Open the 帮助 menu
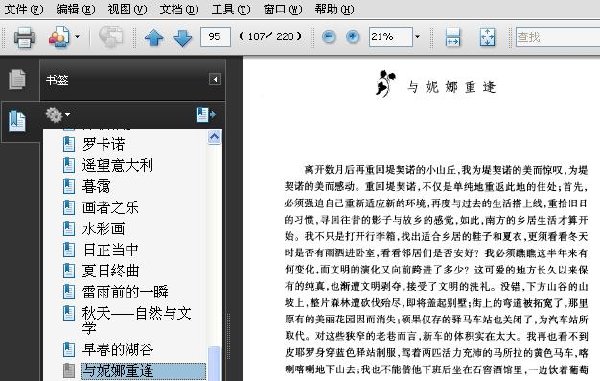600x381 pixels. tap(334, 9)
